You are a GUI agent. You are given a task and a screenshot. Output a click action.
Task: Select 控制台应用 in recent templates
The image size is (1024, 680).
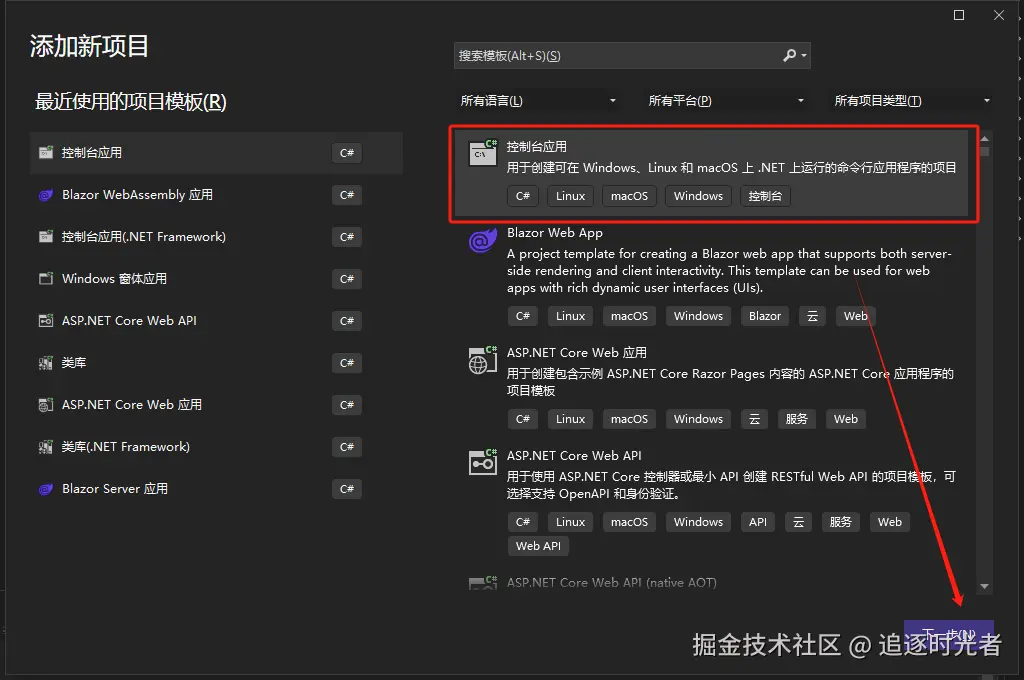216,153
